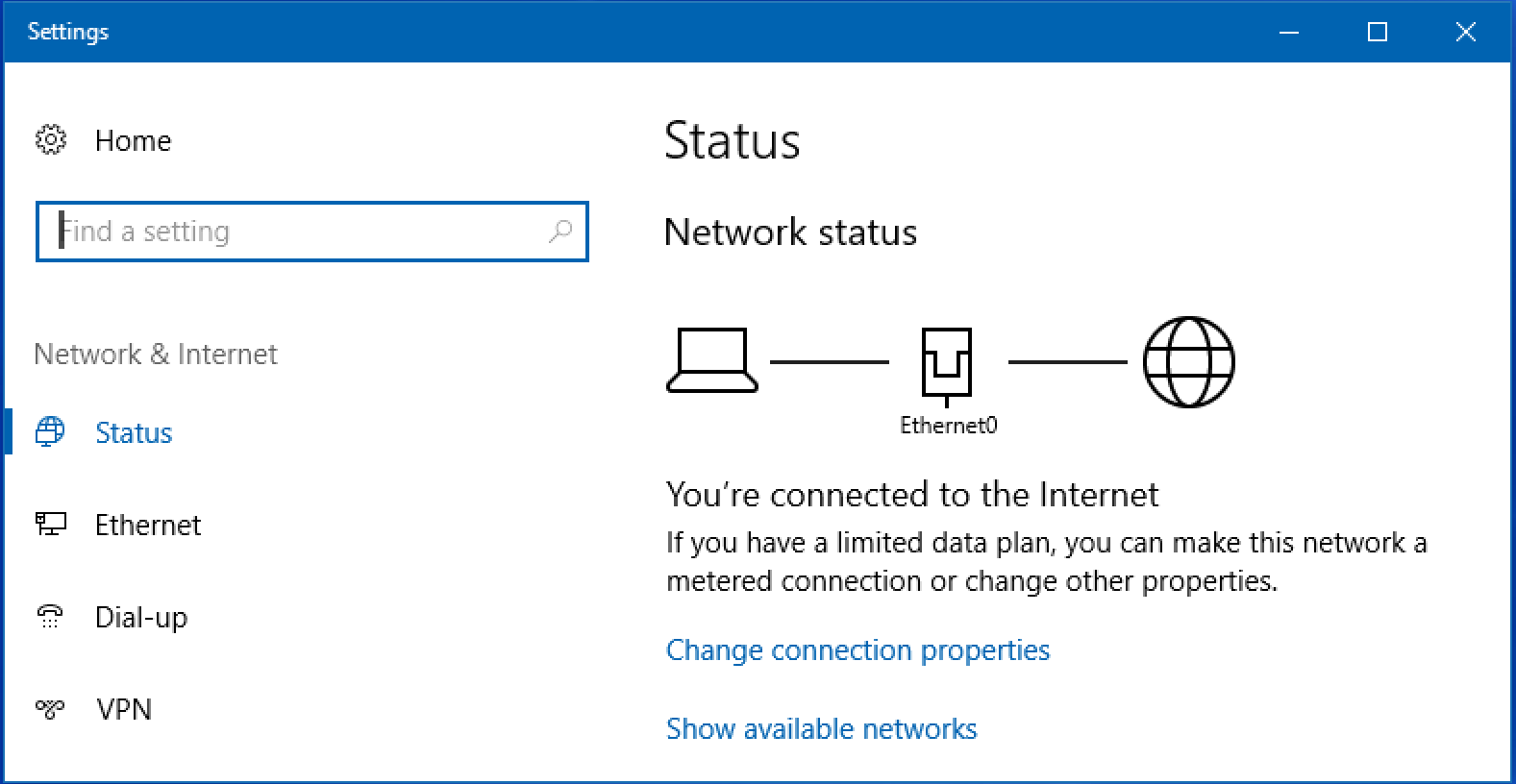The width and height of the screenshot is (1516, 784).
Task: Go to VPN settings
Action: point(124,709)
